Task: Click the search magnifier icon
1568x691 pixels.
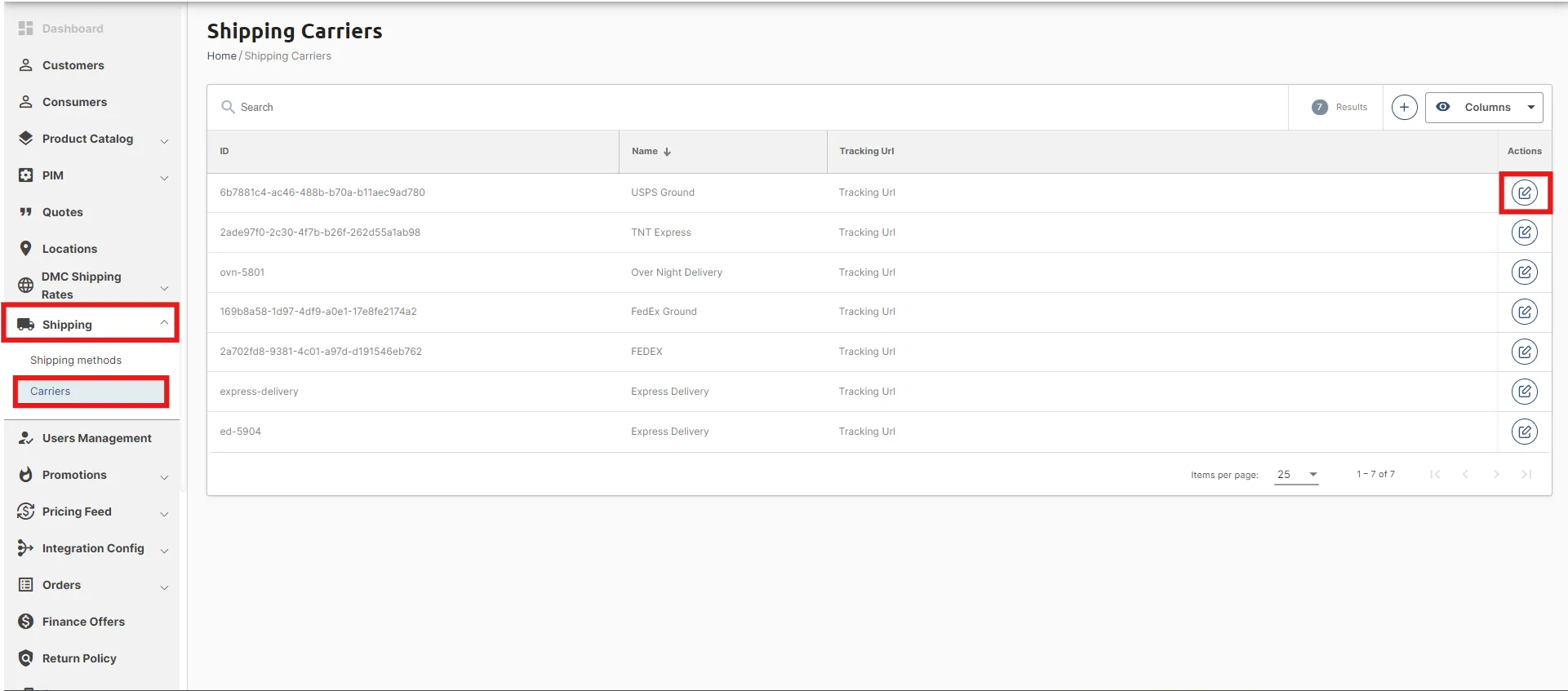Action: [228, 107]
